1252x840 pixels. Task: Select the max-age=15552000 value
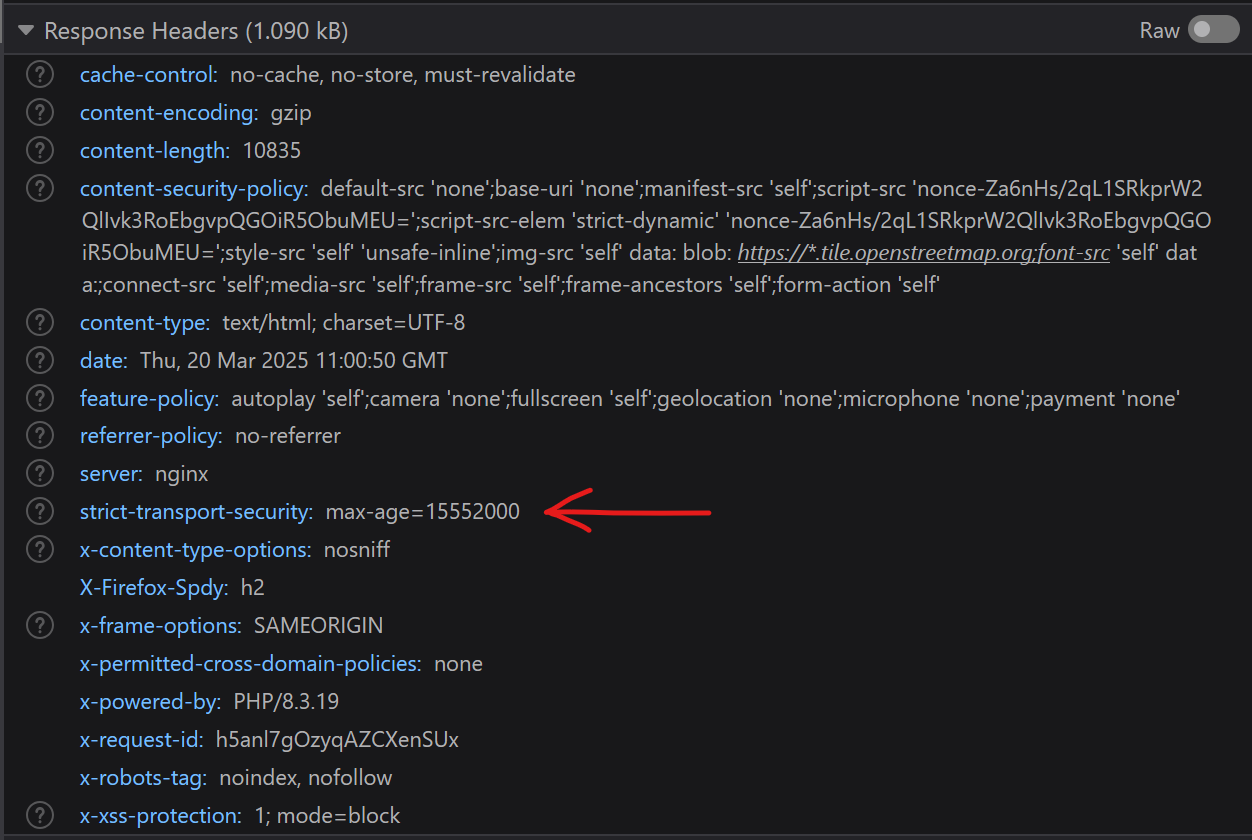coord(423,512)
